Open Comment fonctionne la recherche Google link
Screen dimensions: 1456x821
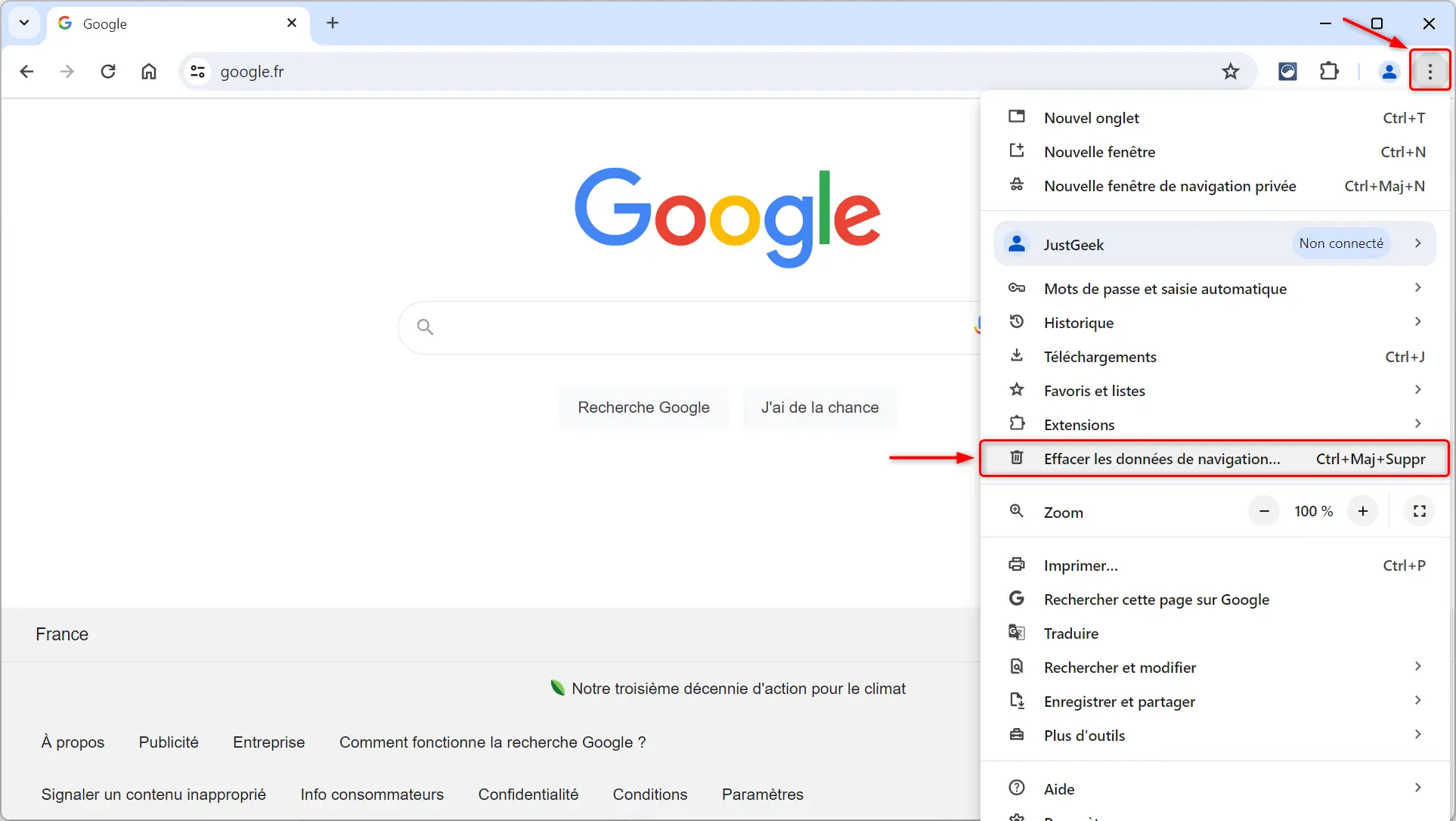[493, 742]
